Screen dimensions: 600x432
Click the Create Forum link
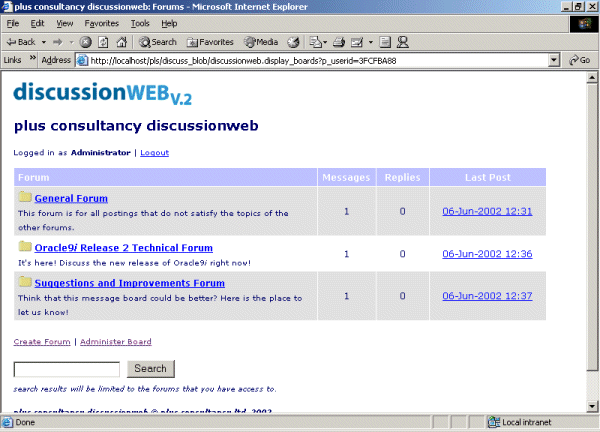(42, 342)
